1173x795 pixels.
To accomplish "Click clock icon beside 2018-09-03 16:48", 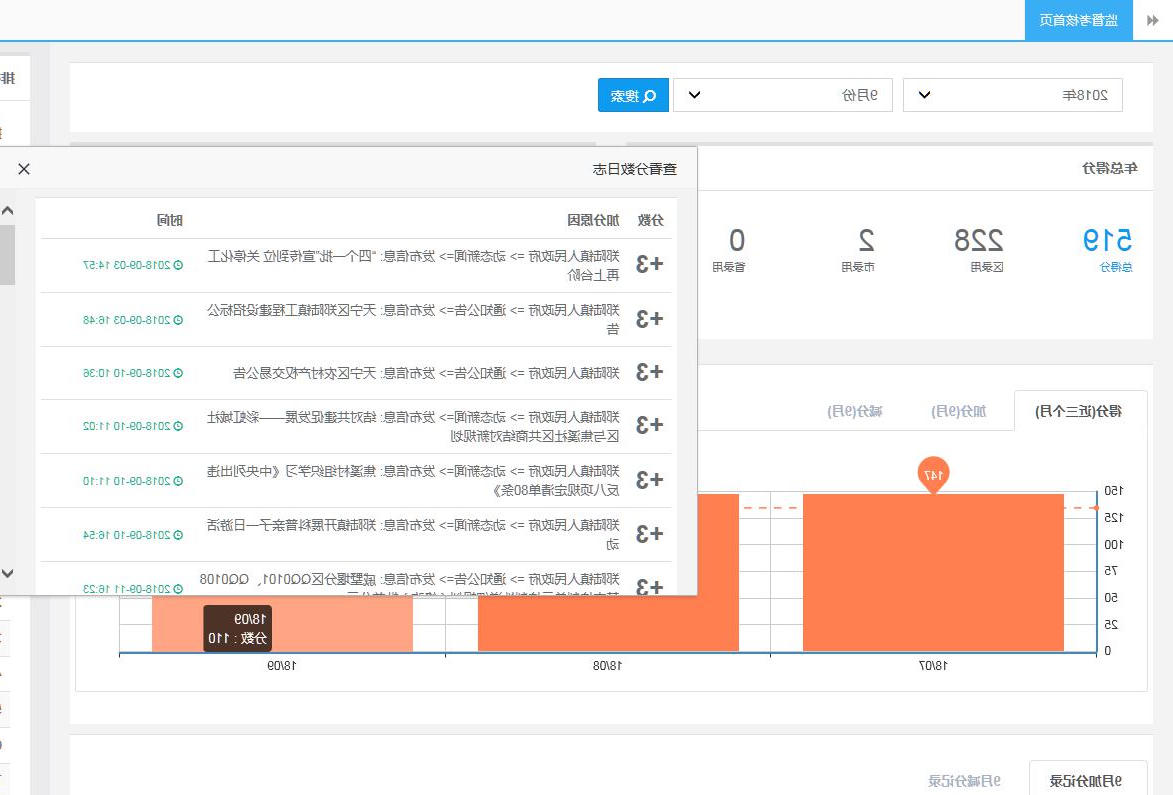I will [x=178, y=319].
